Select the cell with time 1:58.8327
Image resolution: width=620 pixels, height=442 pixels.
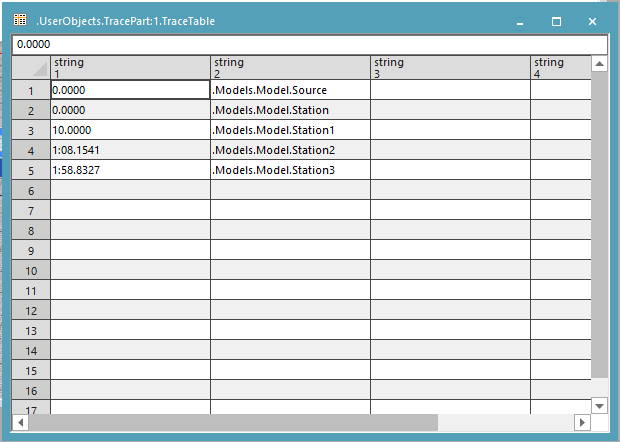pos(130,170)
